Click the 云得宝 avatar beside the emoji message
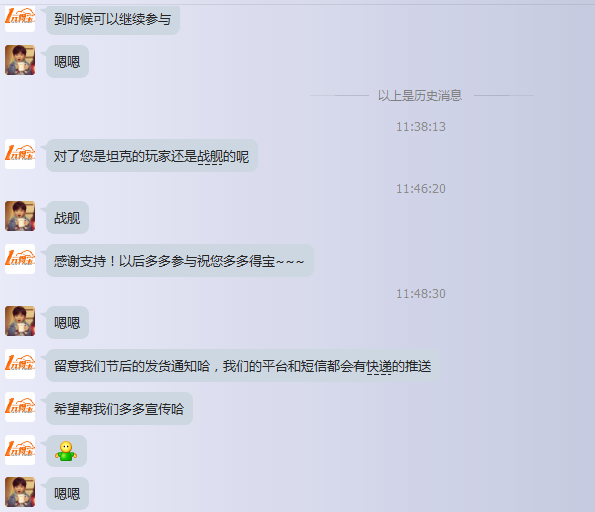This screenshot has width=595, height=512. pos(20,450)
